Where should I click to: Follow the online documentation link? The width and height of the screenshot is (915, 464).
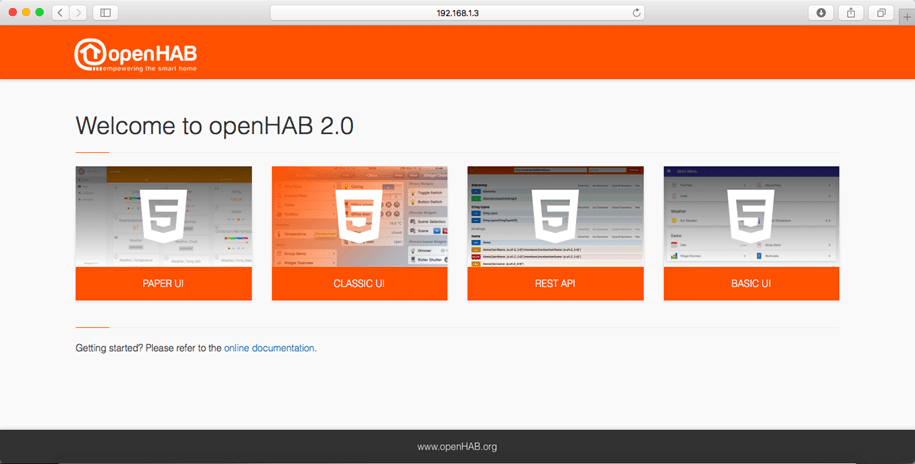click(269, 348)
